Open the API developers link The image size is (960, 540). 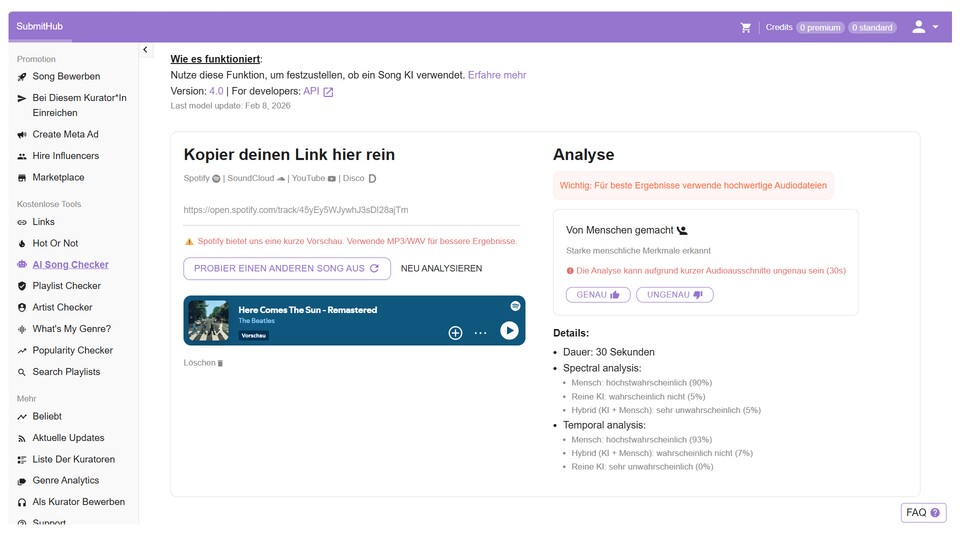(311, 91)
